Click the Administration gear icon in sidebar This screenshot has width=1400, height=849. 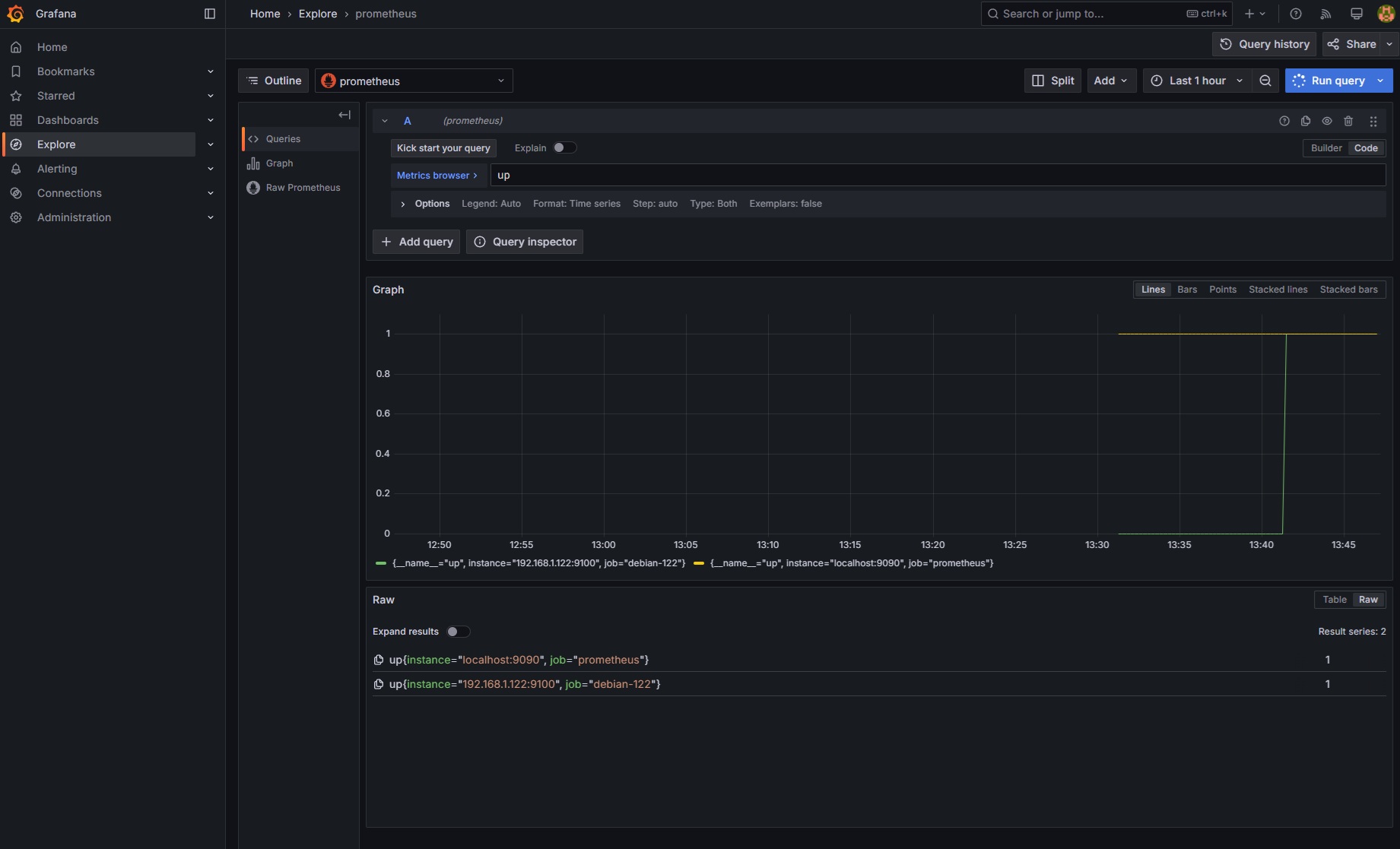[x=16, y=217]
